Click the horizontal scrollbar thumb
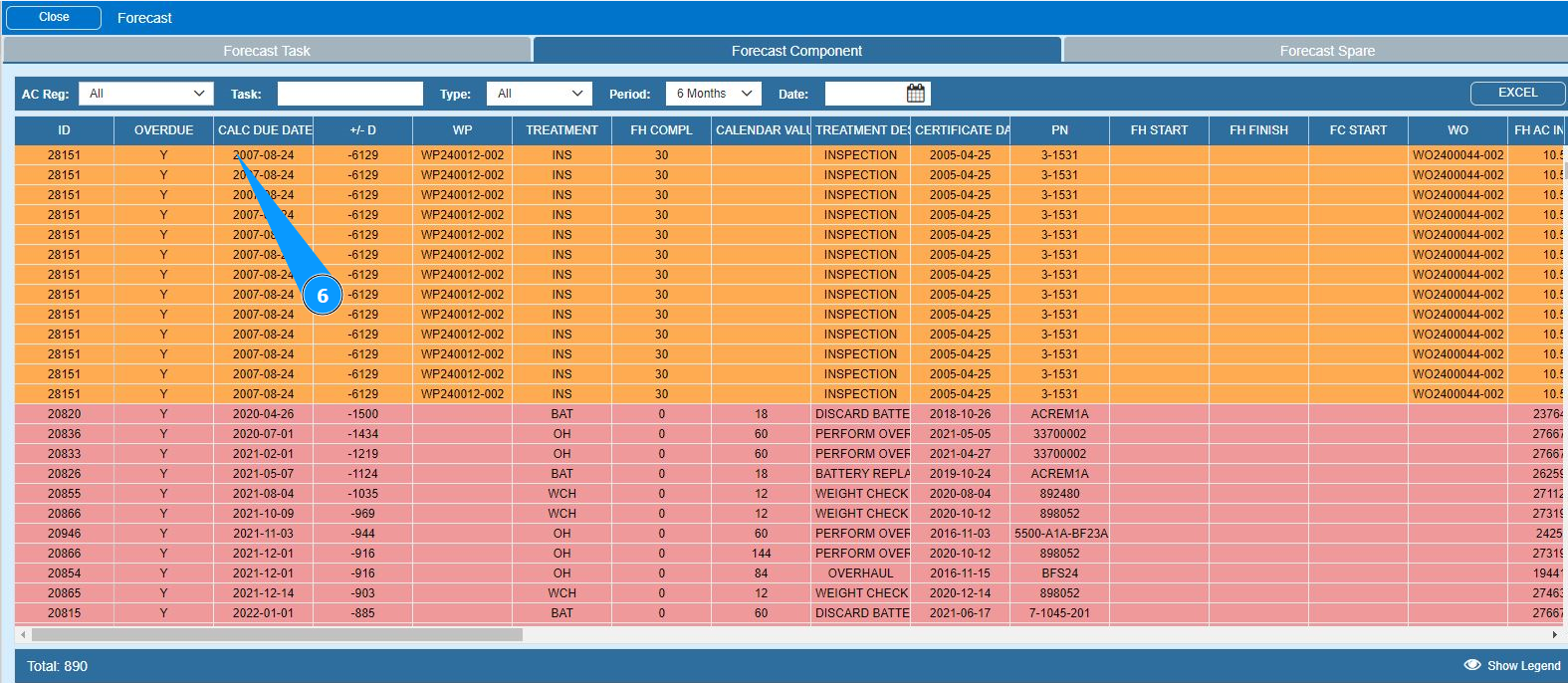 point(277,634)
